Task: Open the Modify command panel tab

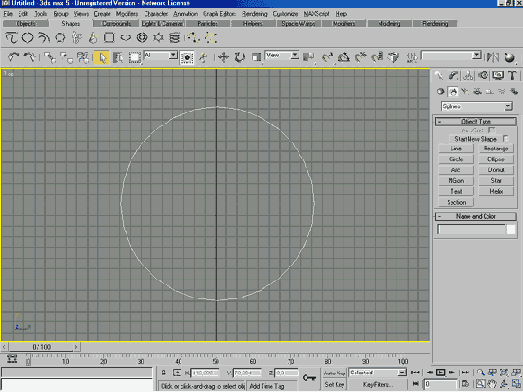Action: coord(453,76)
